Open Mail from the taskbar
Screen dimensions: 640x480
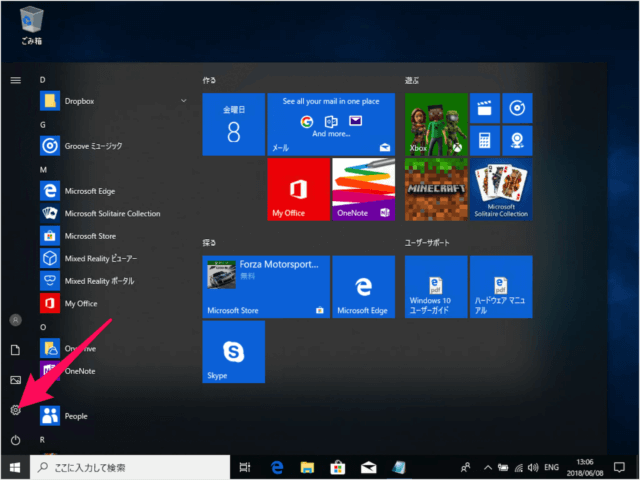click(368, 467)
